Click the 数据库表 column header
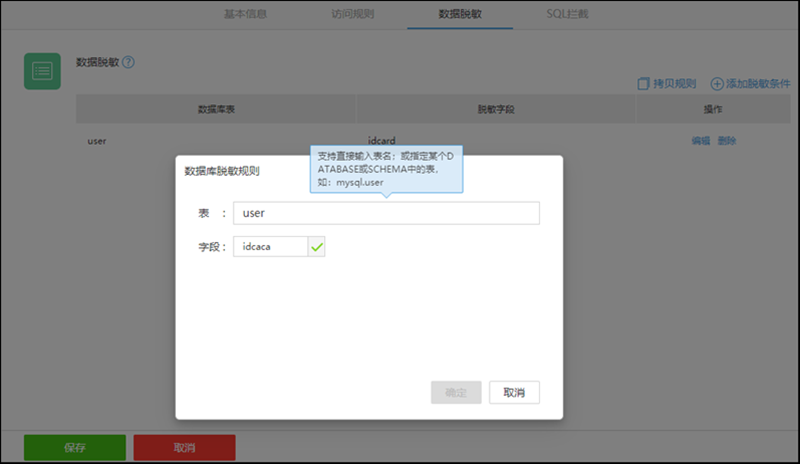Viewport: 800px width, 464px height. [216, 109]
